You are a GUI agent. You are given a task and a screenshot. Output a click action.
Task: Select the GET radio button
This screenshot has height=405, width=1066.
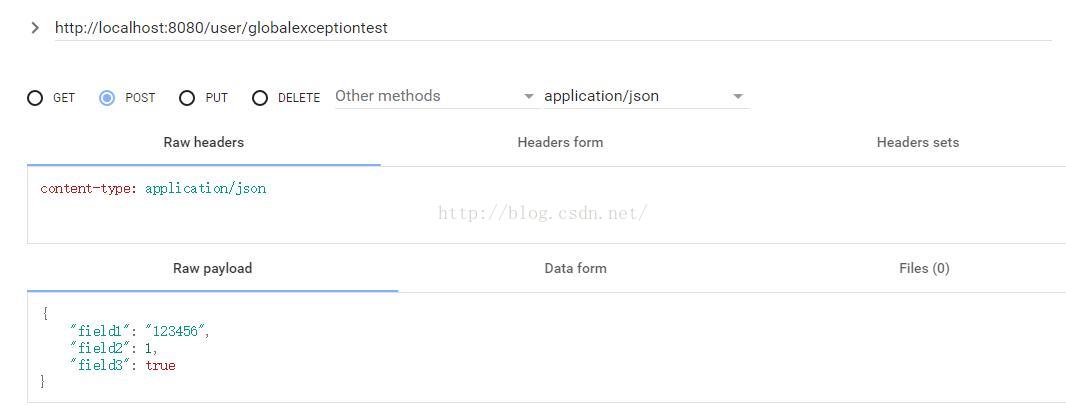[35, 98]
